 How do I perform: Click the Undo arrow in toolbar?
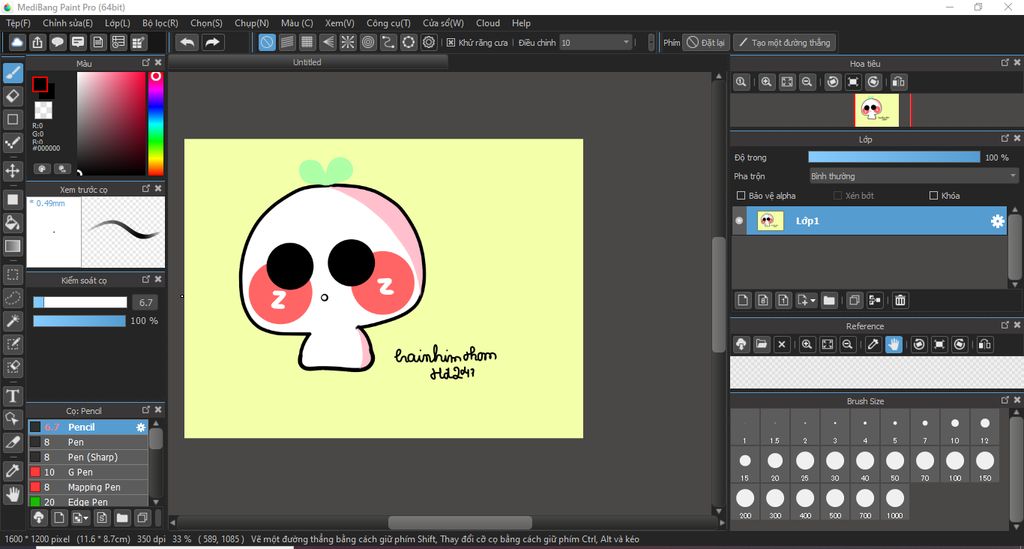point(187,42)
